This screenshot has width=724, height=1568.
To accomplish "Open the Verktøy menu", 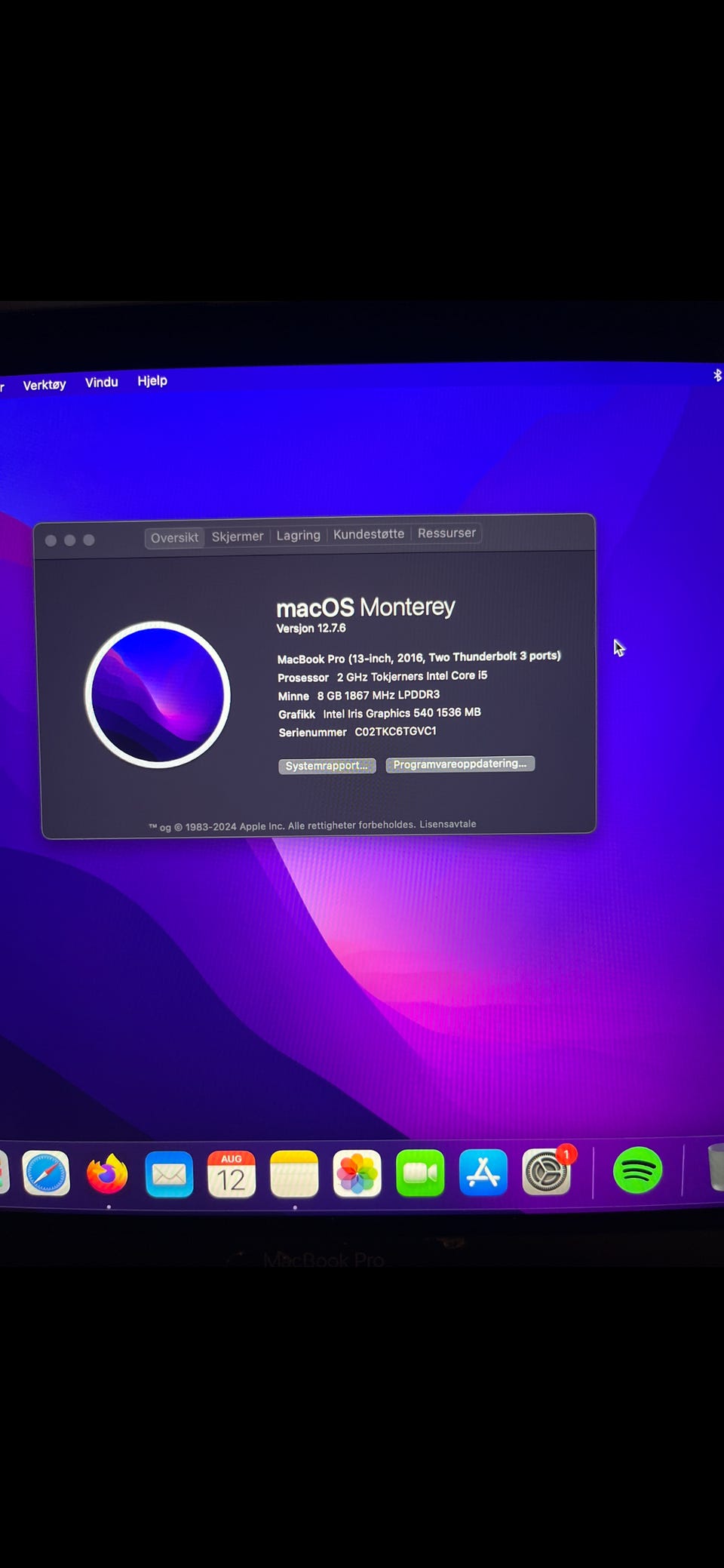I will (x=44, y=385).
